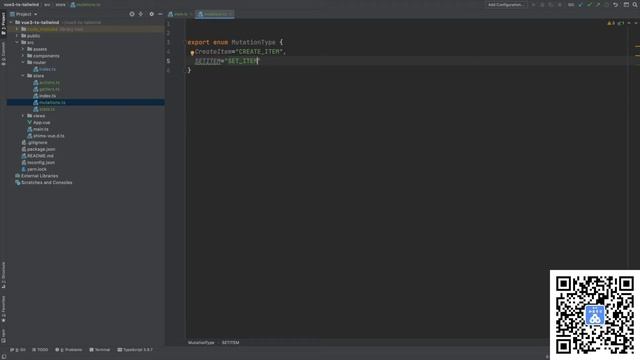Click the SETITEM breadcrumb at editor bottom
The image size is (640, 360).
click(230, 343)
